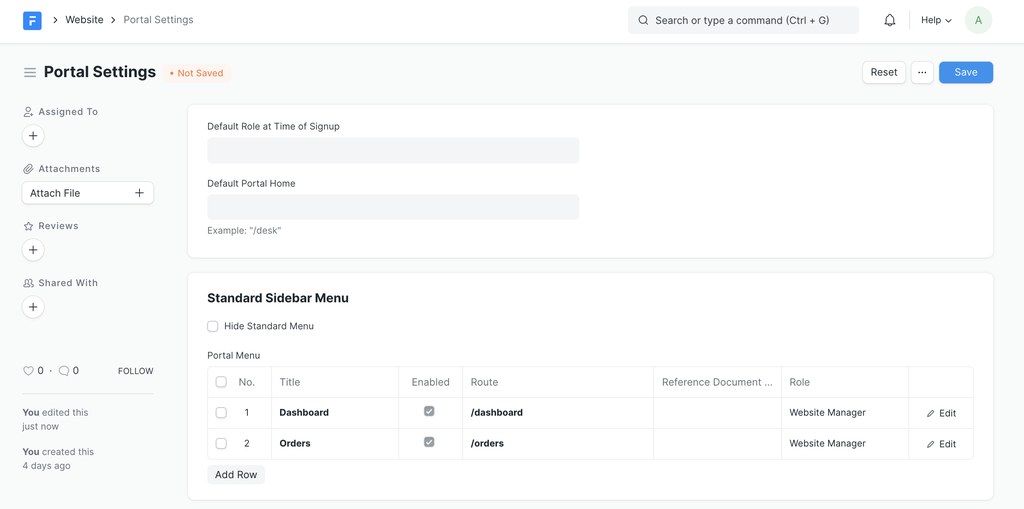Image resolution: width=1024 pixels, height=509 pixels.
Task: Click the Portal Settings breadcrumb
Action: click(x=158, y=20)
